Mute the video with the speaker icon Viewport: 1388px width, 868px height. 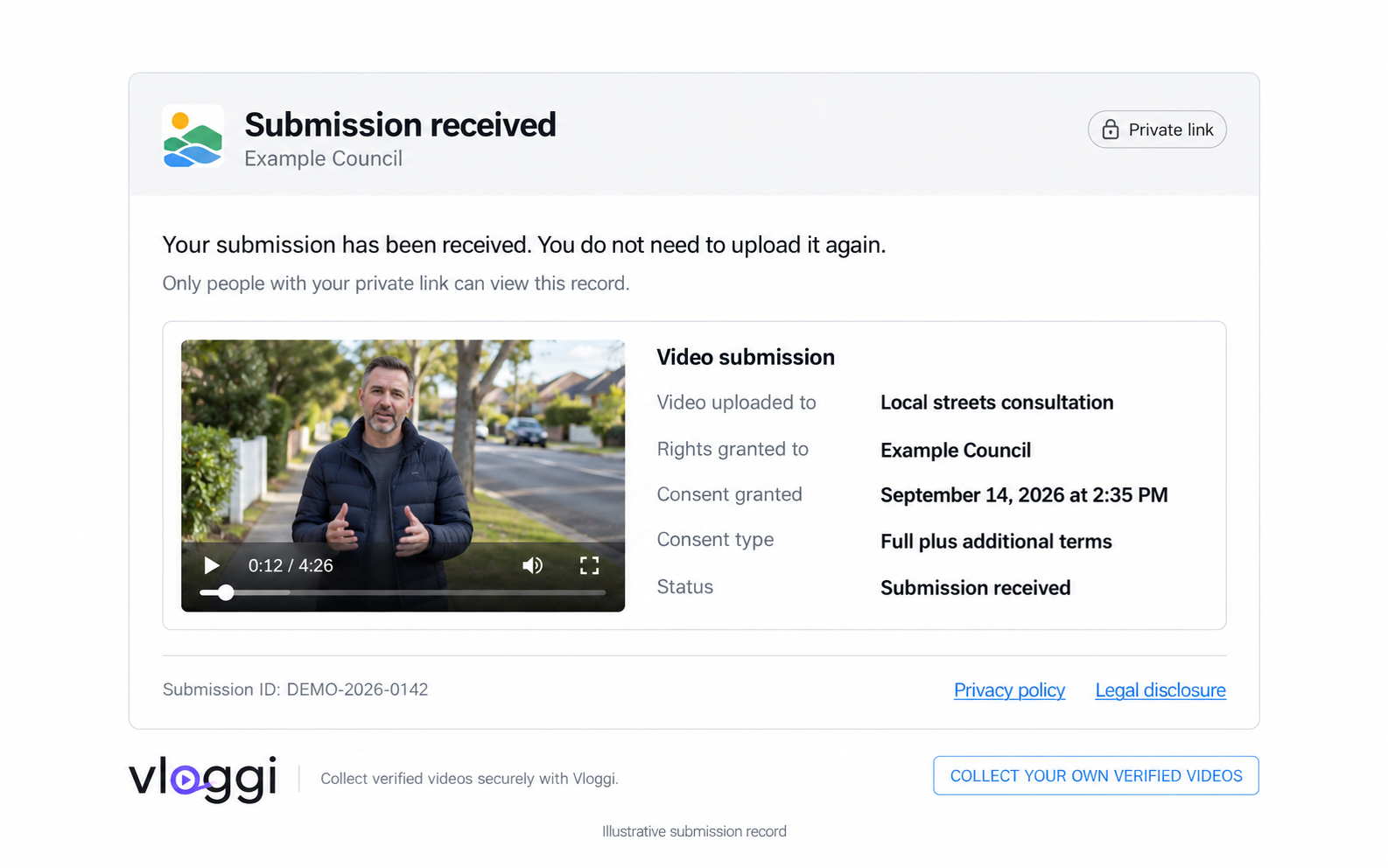tap(532, 565)
